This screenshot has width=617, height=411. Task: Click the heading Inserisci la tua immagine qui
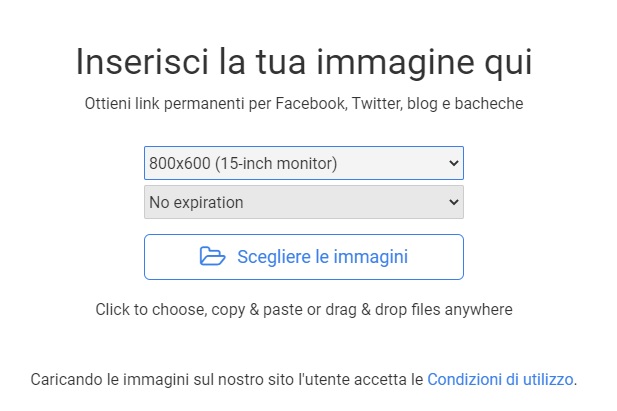pos(304,62)
